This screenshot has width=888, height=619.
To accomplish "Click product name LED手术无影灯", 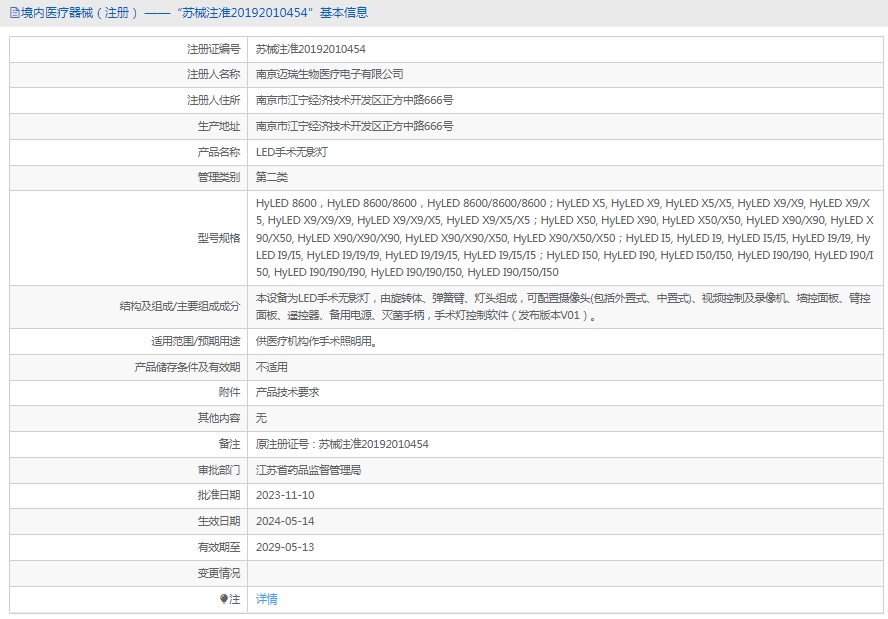I will click(292, 152).
